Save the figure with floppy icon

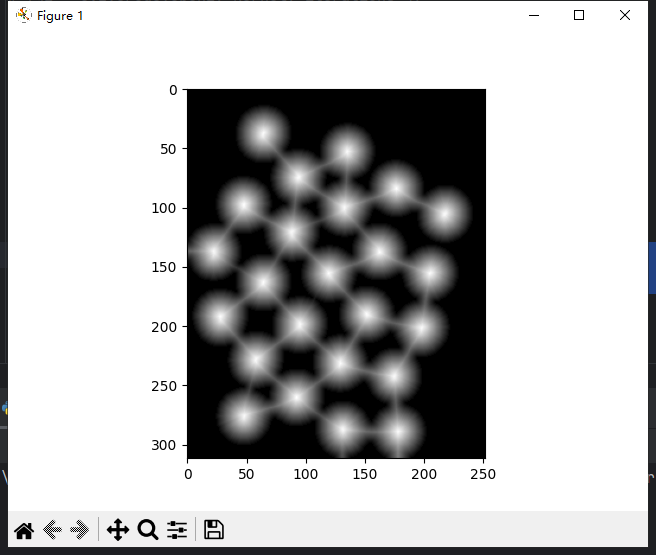click(214, 529)
